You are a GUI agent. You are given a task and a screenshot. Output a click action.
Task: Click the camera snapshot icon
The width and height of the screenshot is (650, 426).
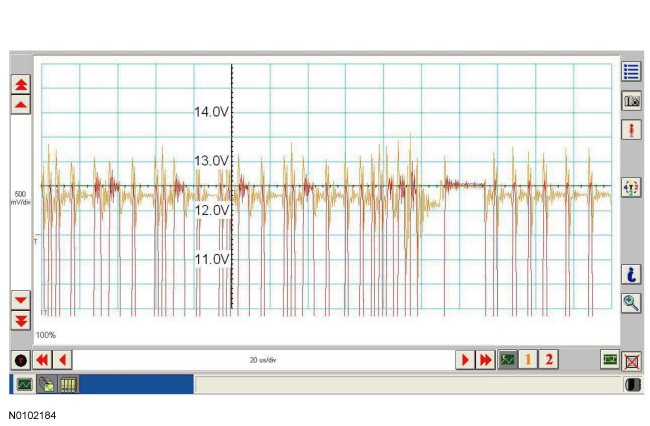tap(631, 101)
